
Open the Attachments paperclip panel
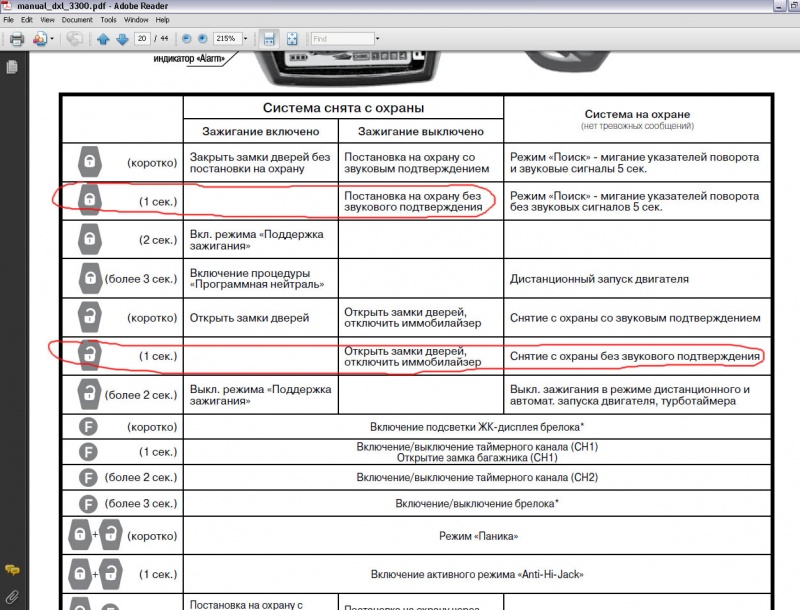point(12,596)
